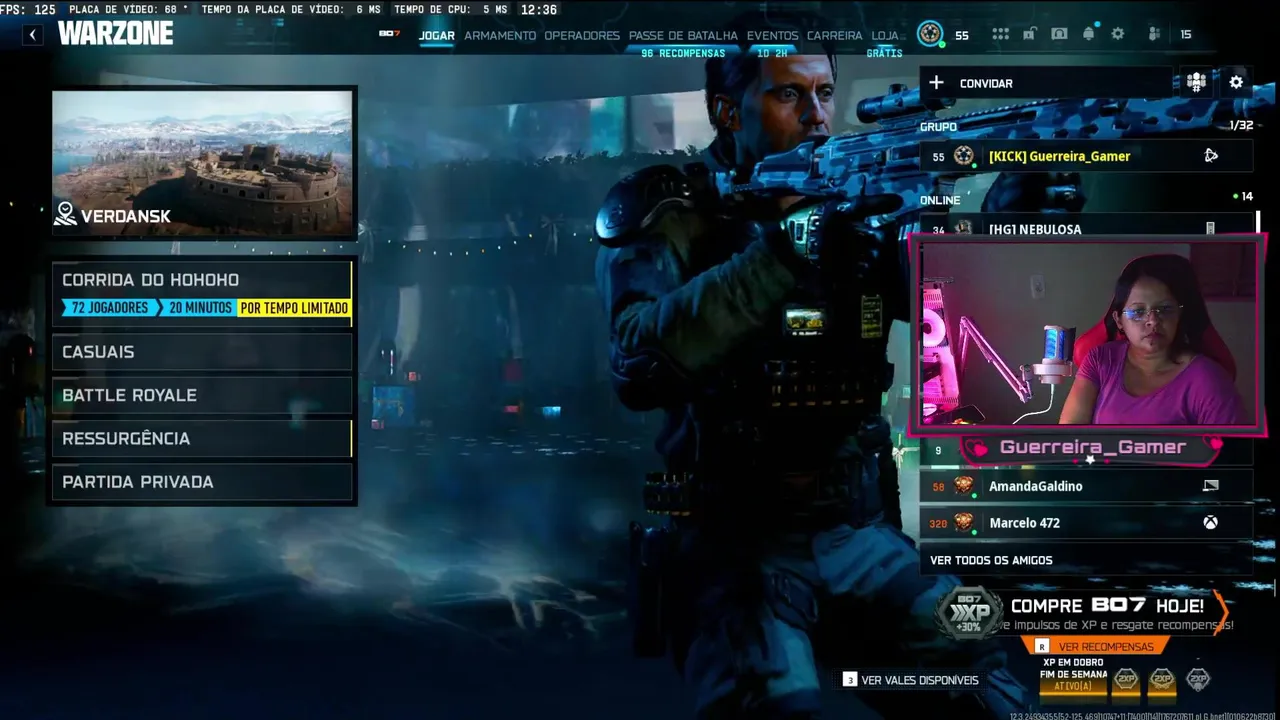Screen dimensions: 1280x720
Task: Select Marcelo 472 in the friends list
Action: tap(1086, 523)
